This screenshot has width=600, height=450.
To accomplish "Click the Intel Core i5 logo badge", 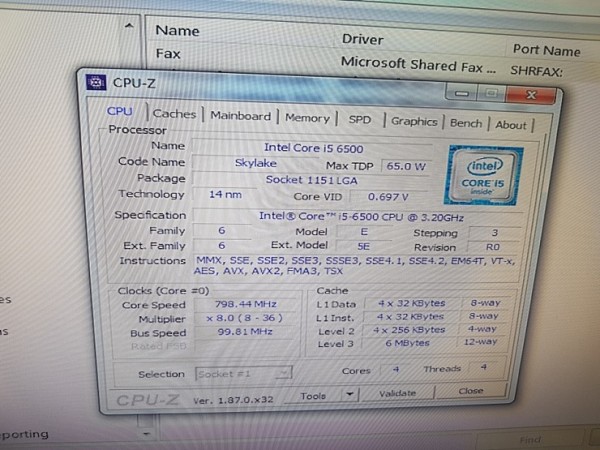I will tap(483, 176).
